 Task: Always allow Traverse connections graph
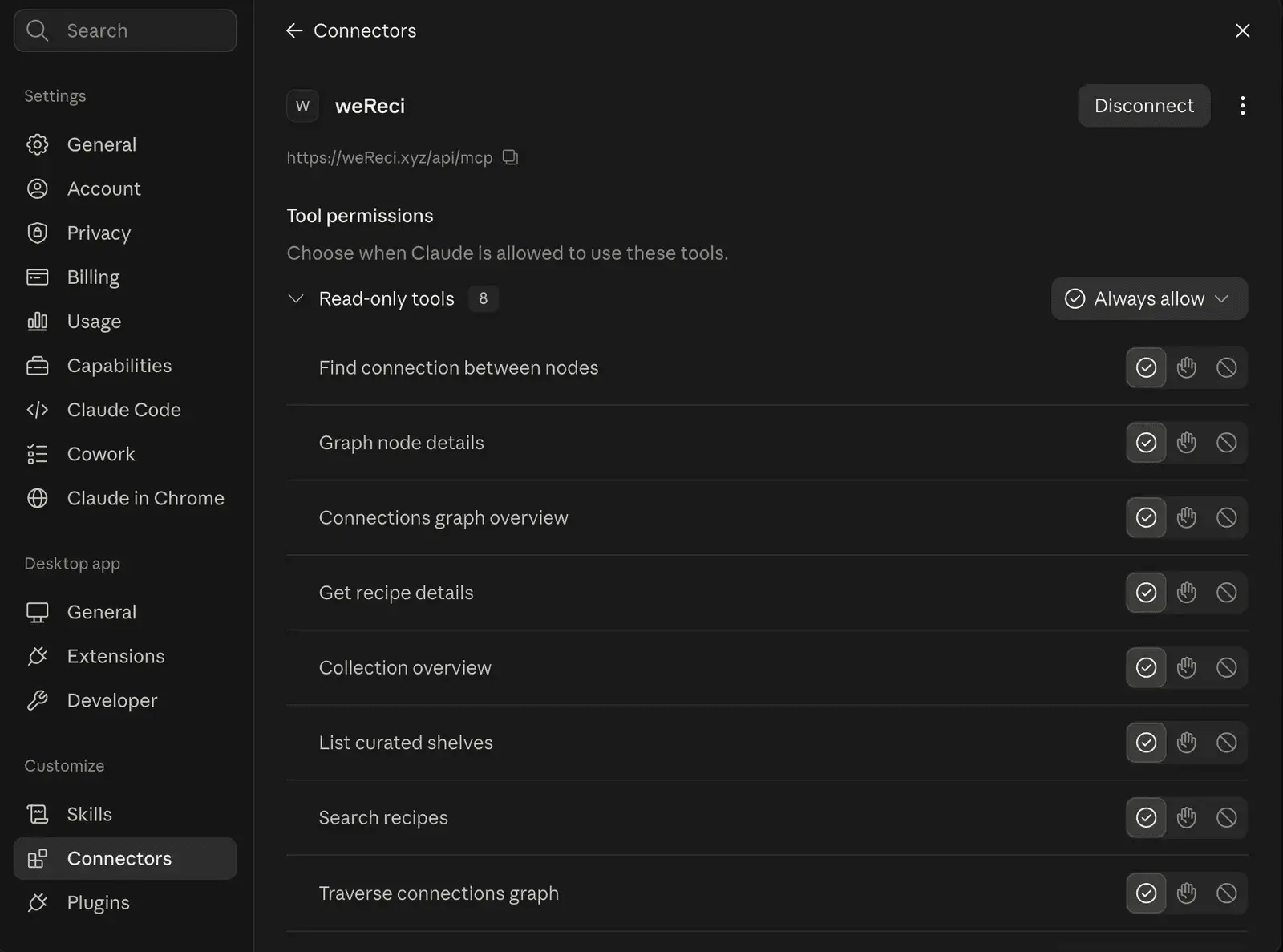click(1146, 893)
